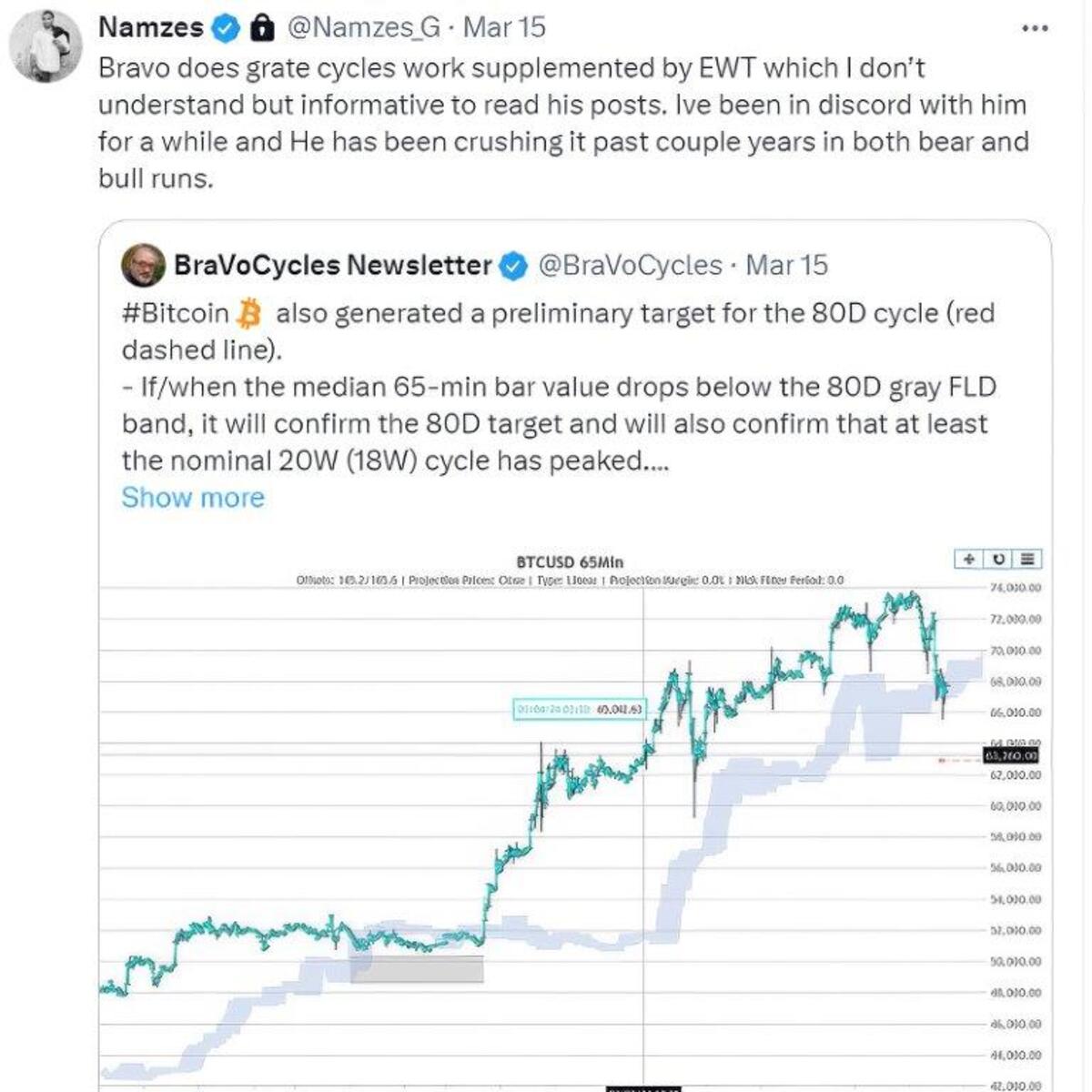The width and height of the screenshot is (1092, 1092).
Task: Click the Namzes profile avatar
Action: click(x=45, y=46)
